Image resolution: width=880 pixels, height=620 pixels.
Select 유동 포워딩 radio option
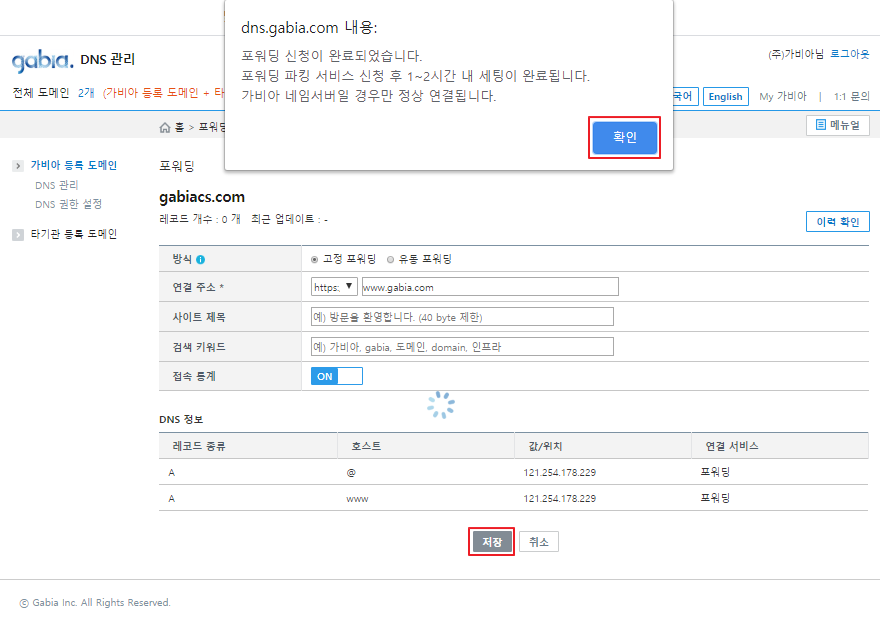tap(391, 259)
